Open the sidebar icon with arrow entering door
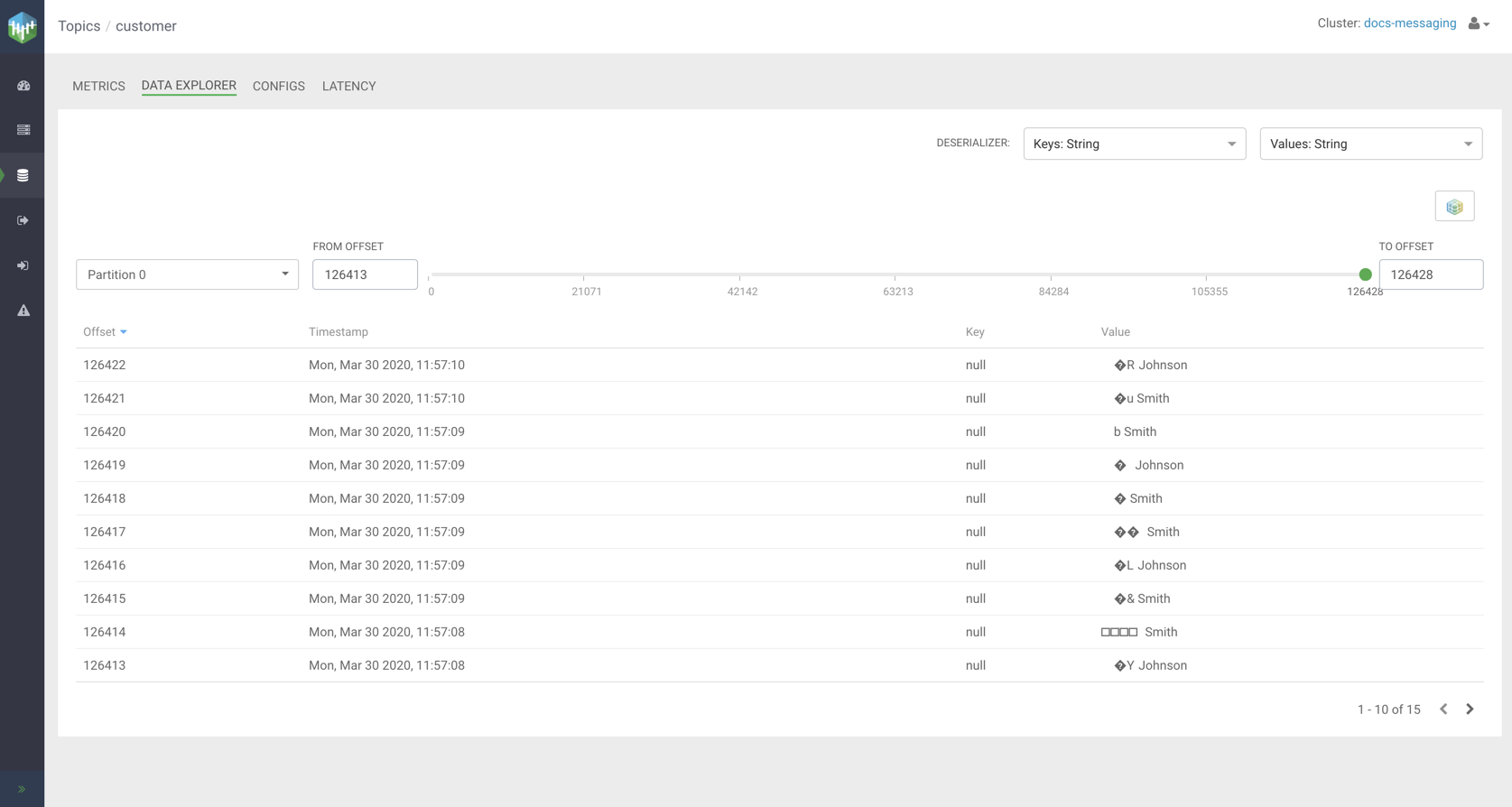The image size is (1512, 807). tap(23, 265)
